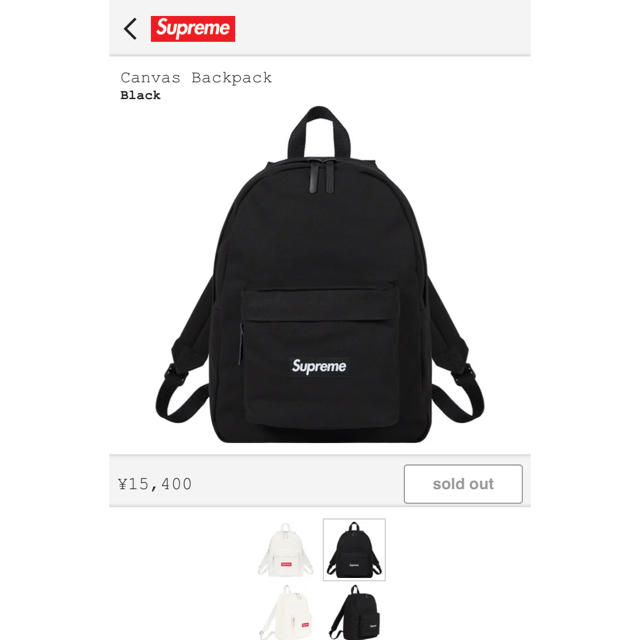
Task: Tap the white Supreme logo patch on backpack
Action: coord(319,366)
